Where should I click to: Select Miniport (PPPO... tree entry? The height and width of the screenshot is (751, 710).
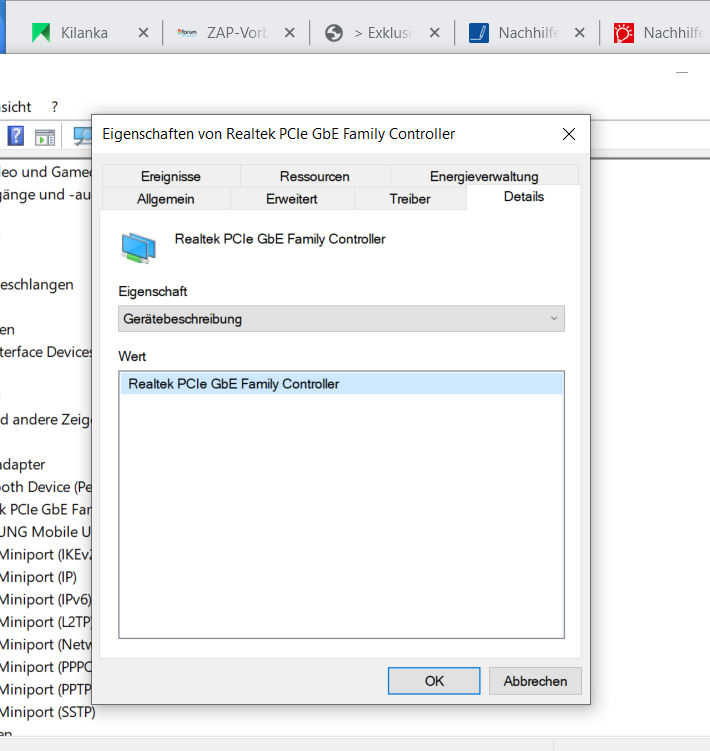[x=46, y=667]
